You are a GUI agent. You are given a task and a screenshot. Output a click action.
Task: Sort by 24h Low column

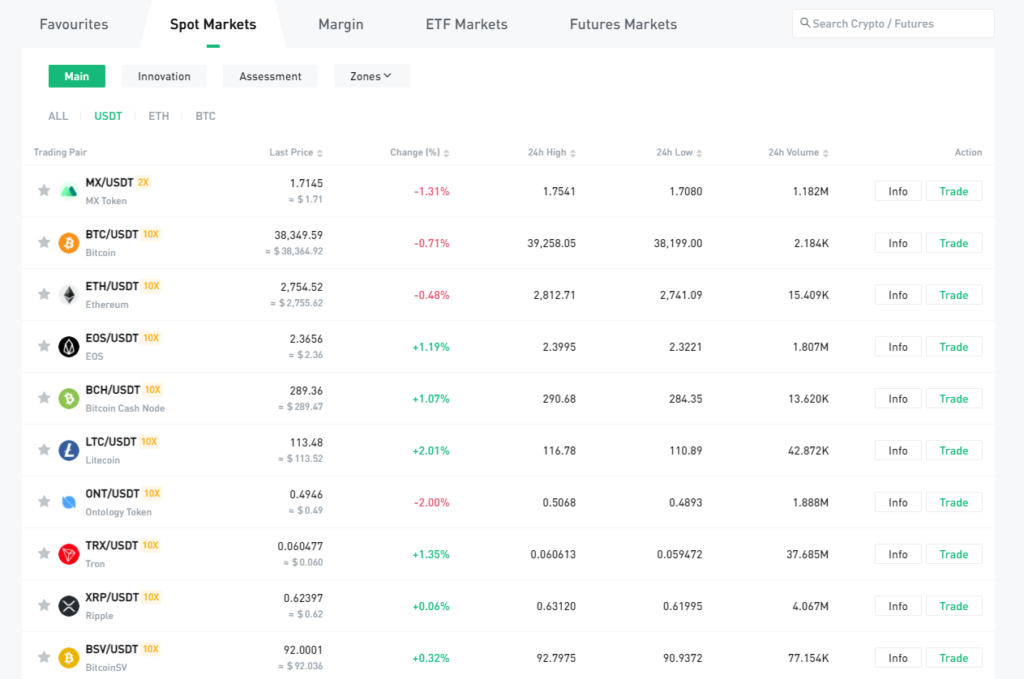(679, 152)
